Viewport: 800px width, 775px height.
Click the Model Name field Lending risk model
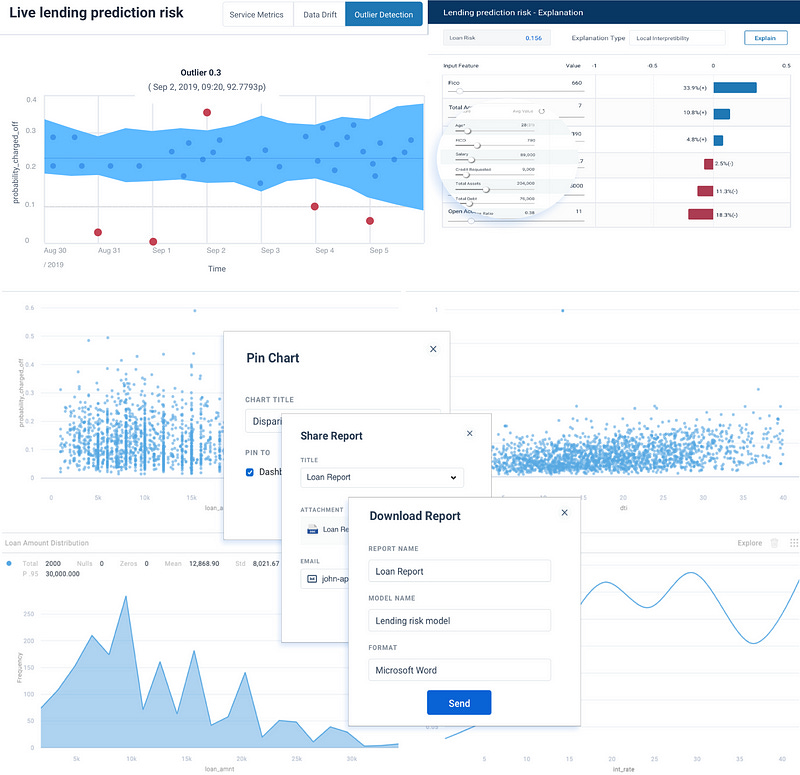[x=459, y=620]
